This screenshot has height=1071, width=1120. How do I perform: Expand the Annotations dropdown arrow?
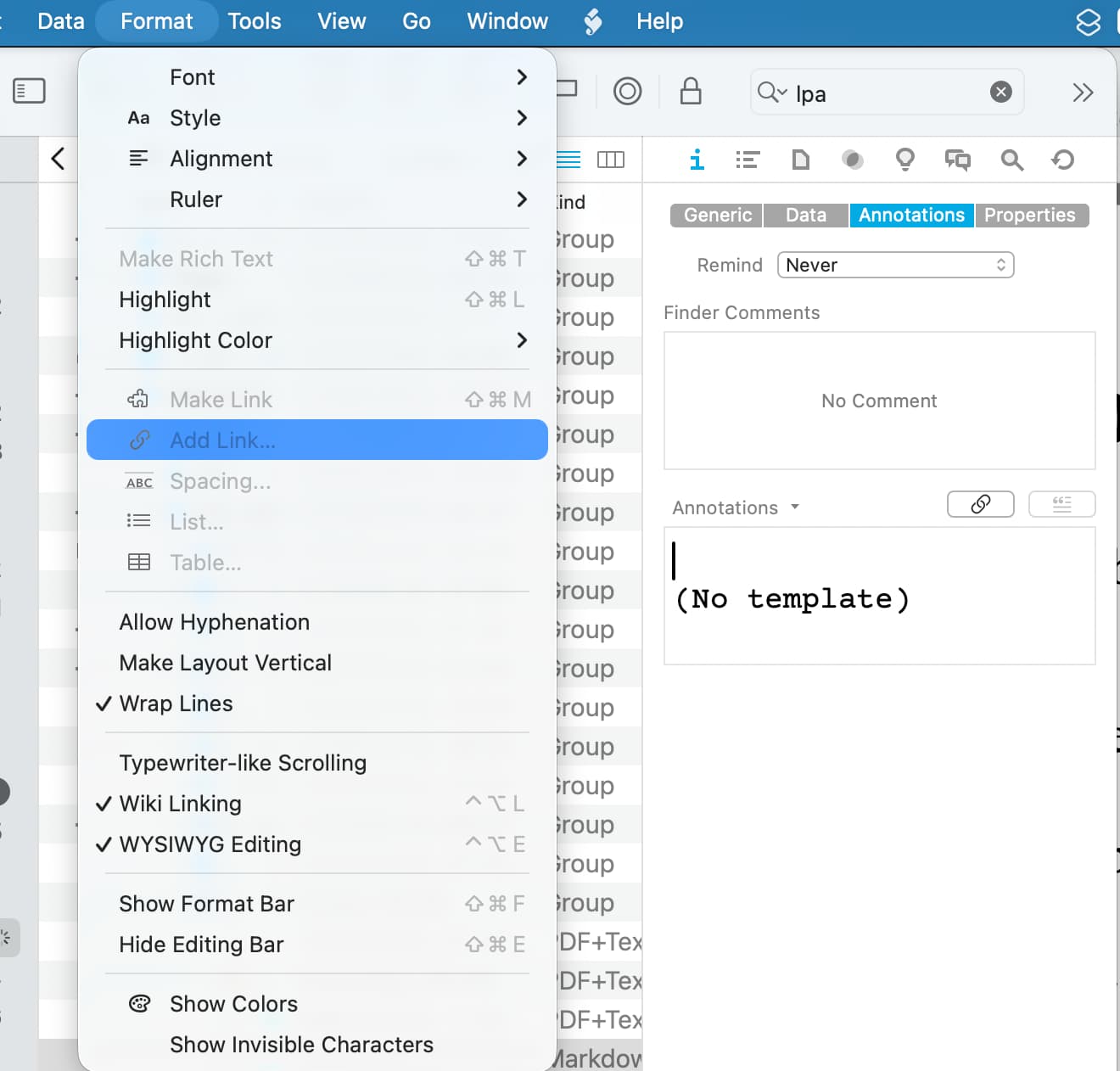795,507
